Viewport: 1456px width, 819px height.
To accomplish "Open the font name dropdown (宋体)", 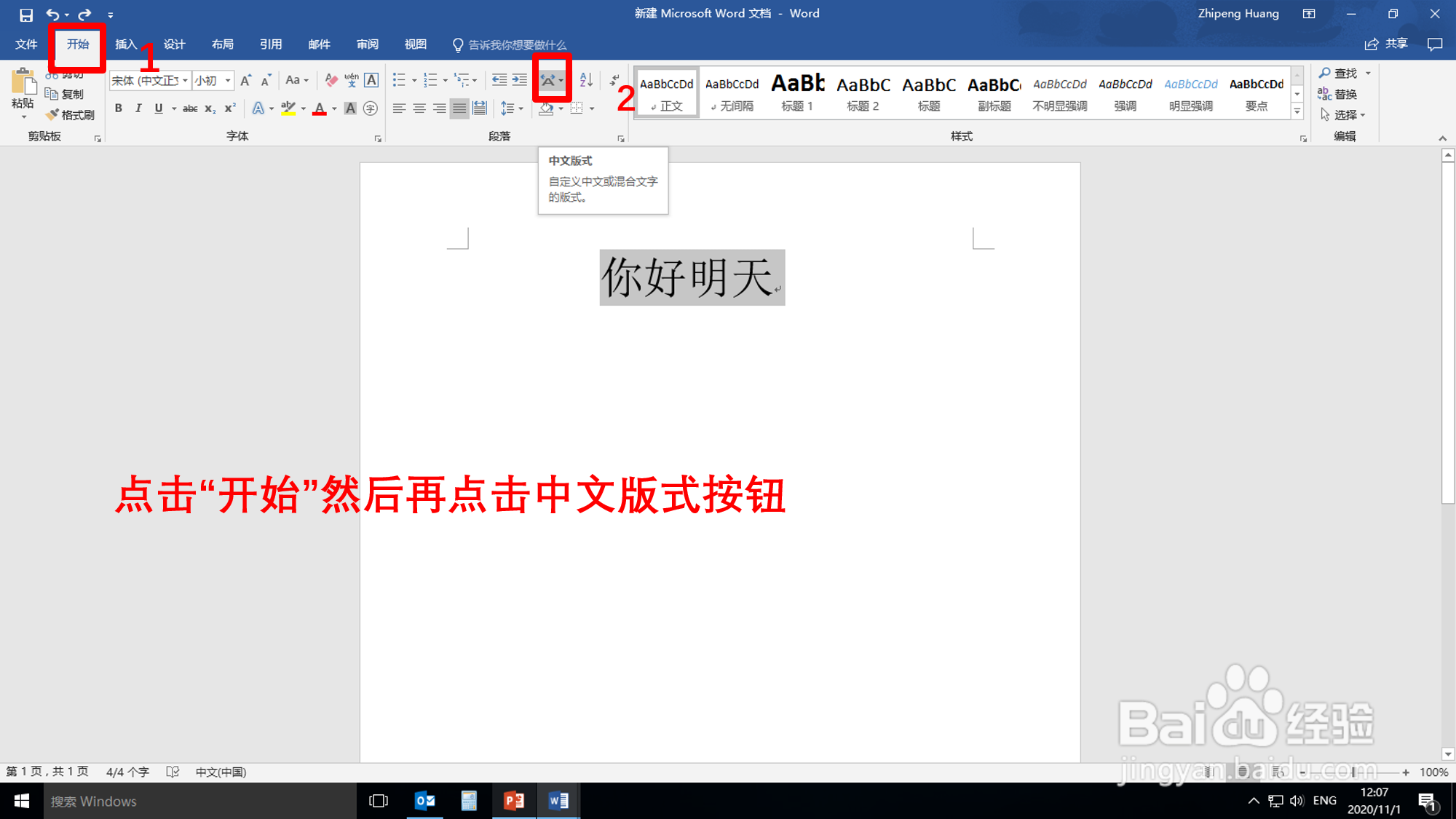I will click(185, 80).
